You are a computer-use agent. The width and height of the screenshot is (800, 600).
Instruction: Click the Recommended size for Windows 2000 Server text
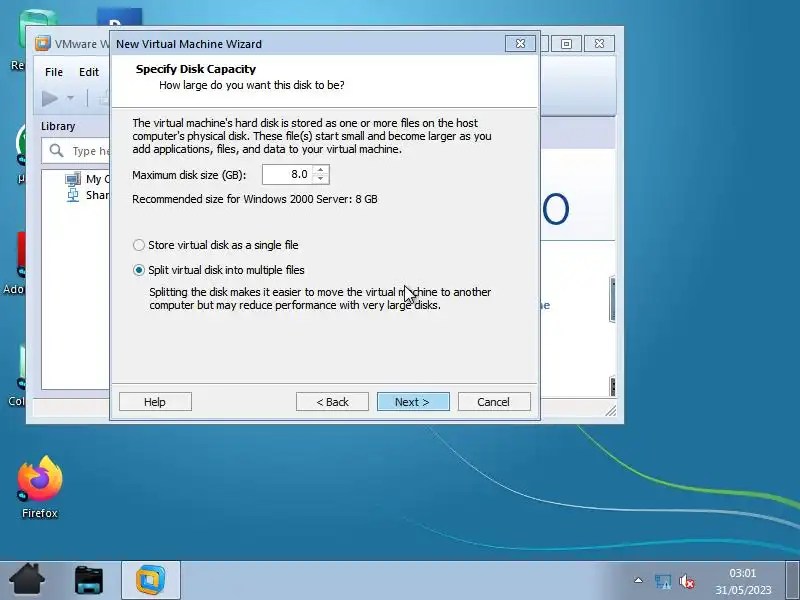255,199
